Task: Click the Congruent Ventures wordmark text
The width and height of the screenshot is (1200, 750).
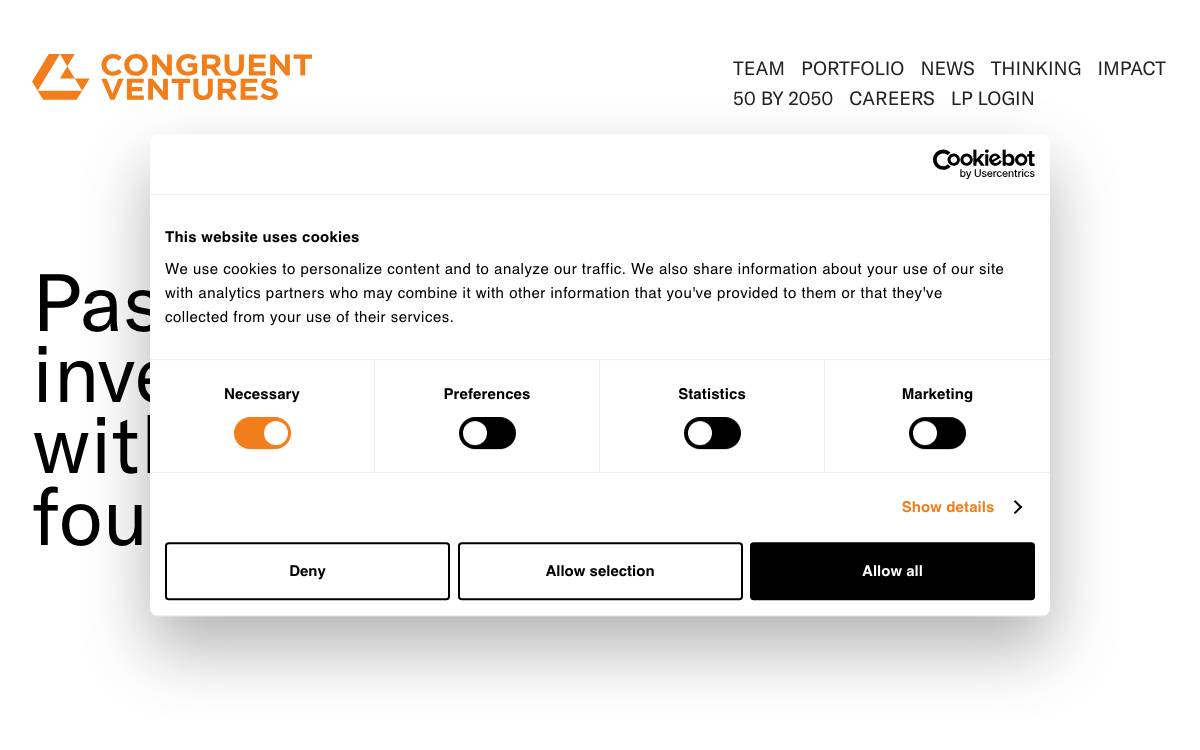Action: pos(206,77)
